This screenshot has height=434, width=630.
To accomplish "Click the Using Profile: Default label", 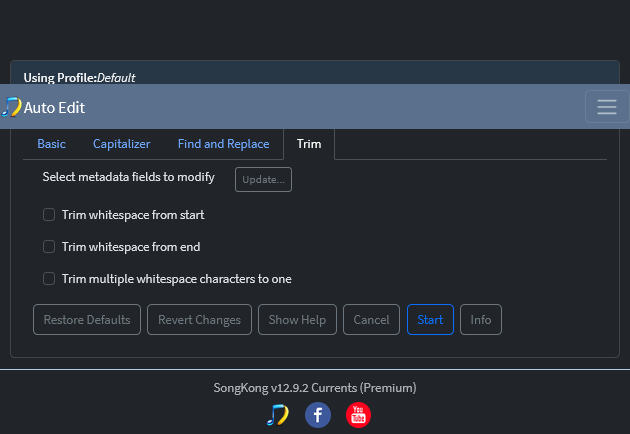I will [80, 78].
